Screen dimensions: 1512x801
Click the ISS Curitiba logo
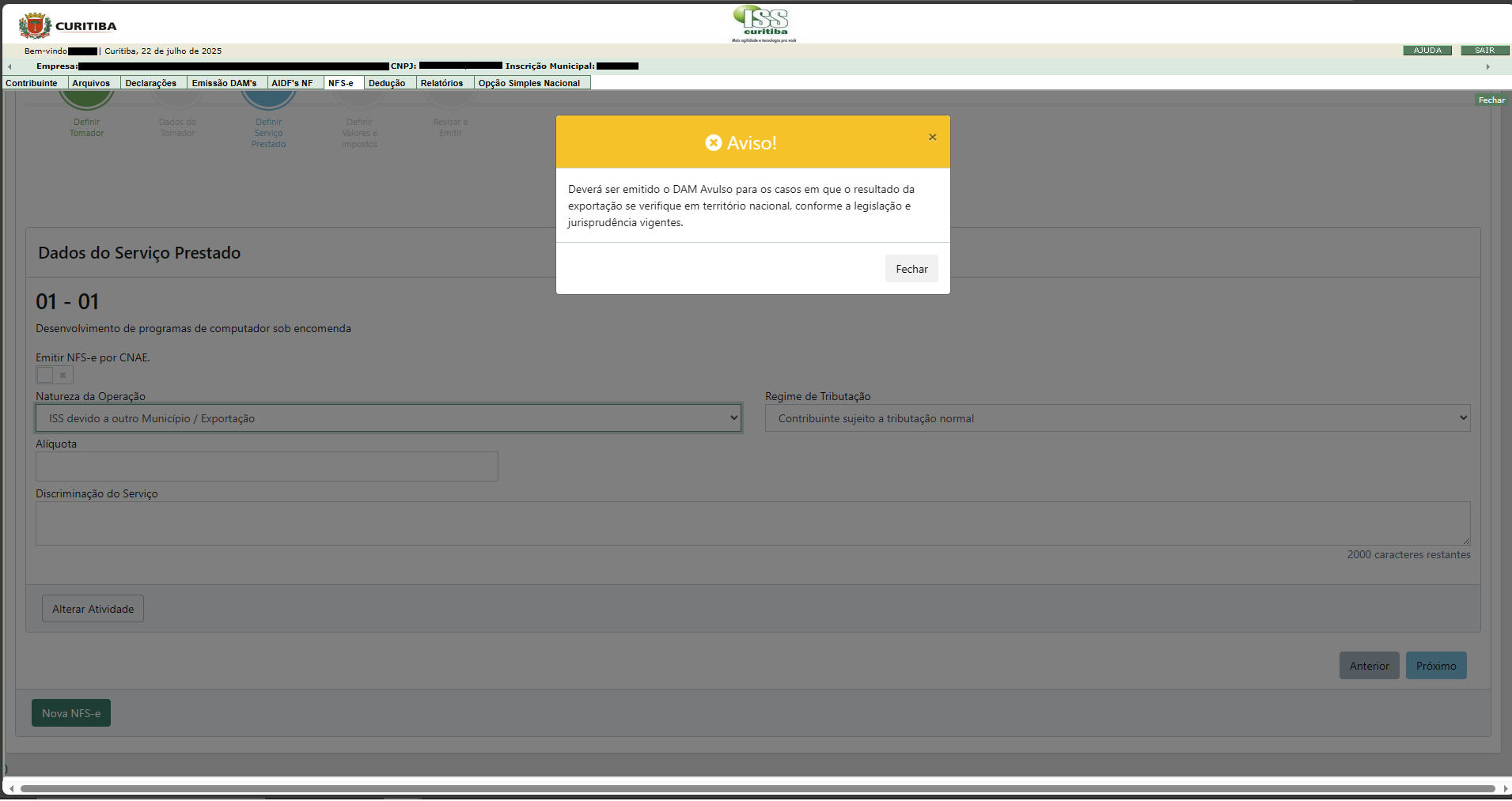coord(764,23)
